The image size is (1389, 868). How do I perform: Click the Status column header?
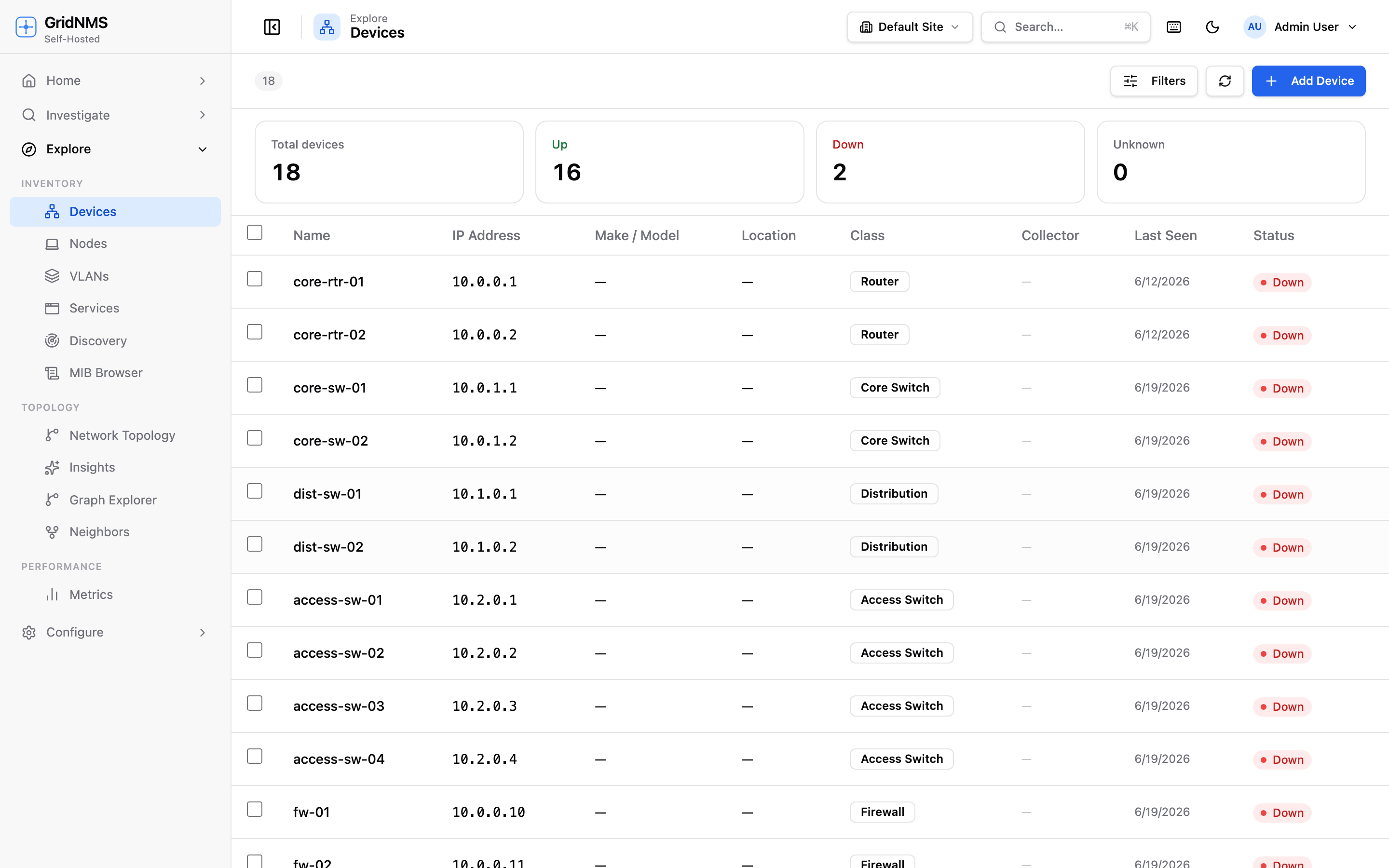click(1273, 235)
